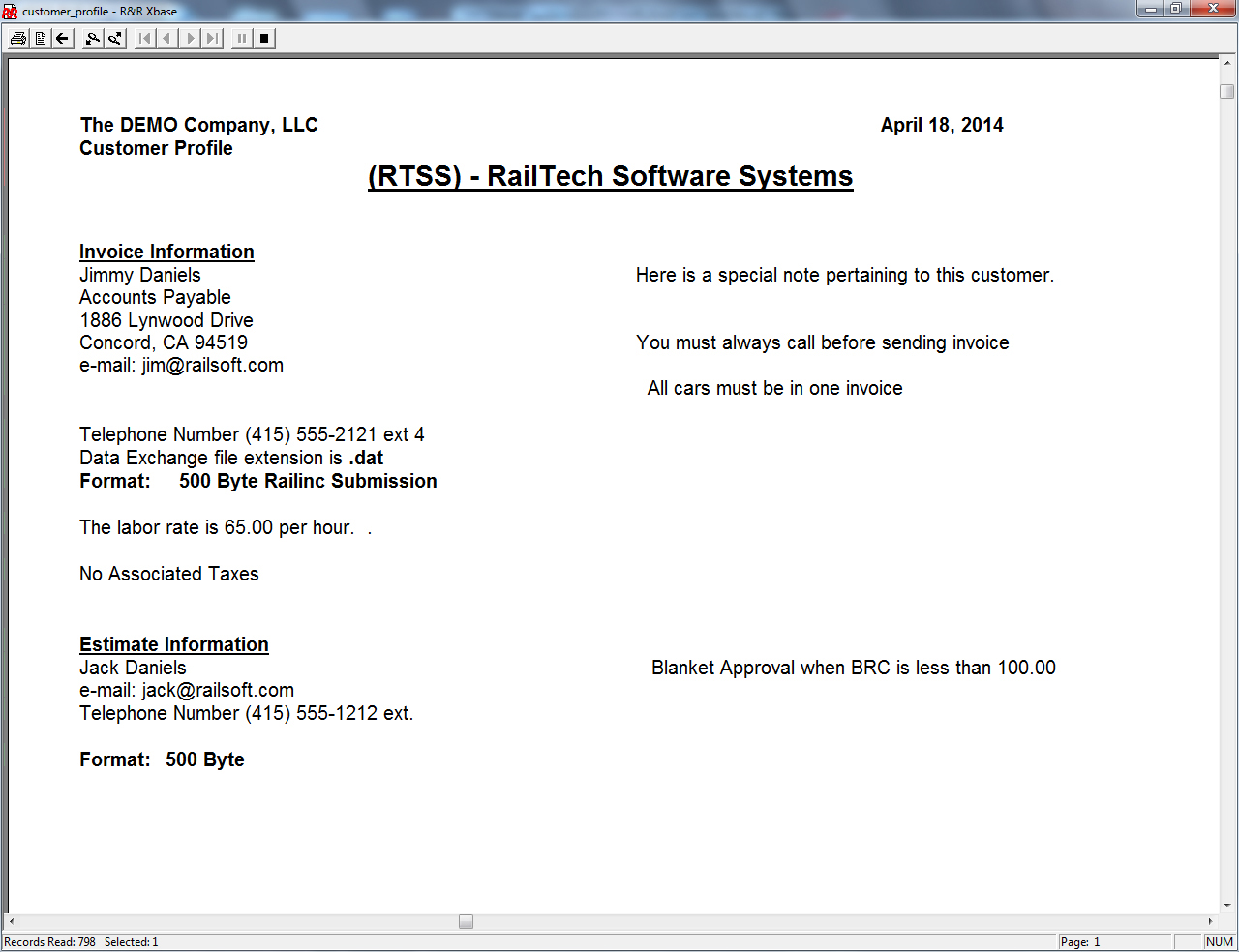Click the vertical scrollbar down arrow
Screen dimensions: 1239x952
pyautogui.click(x=1227, y=906)
